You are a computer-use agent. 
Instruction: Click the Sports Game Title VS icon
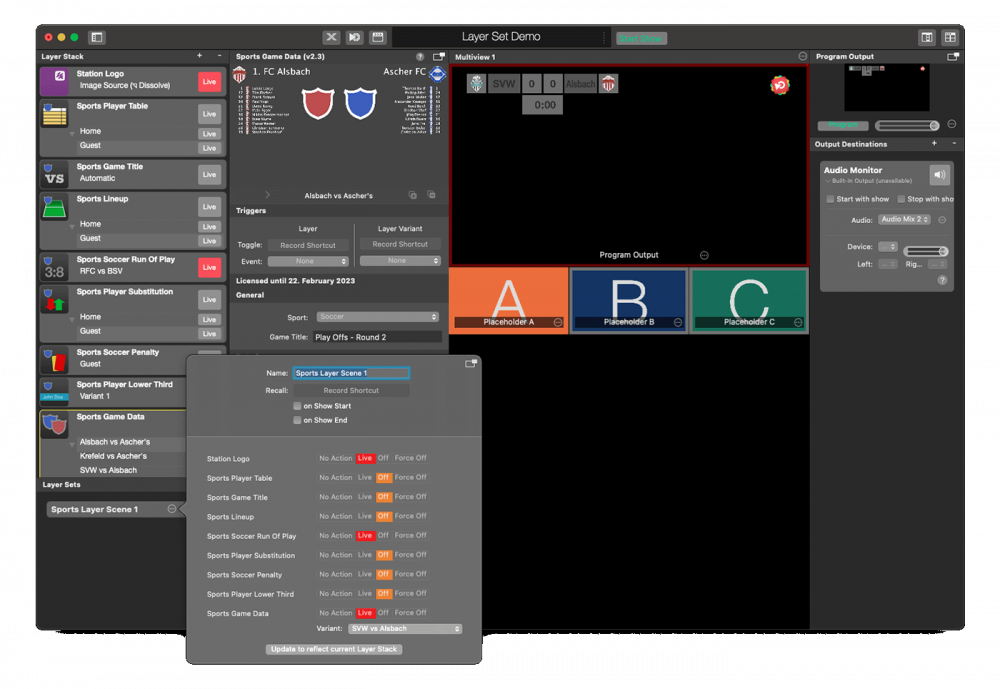coord(55,174)
